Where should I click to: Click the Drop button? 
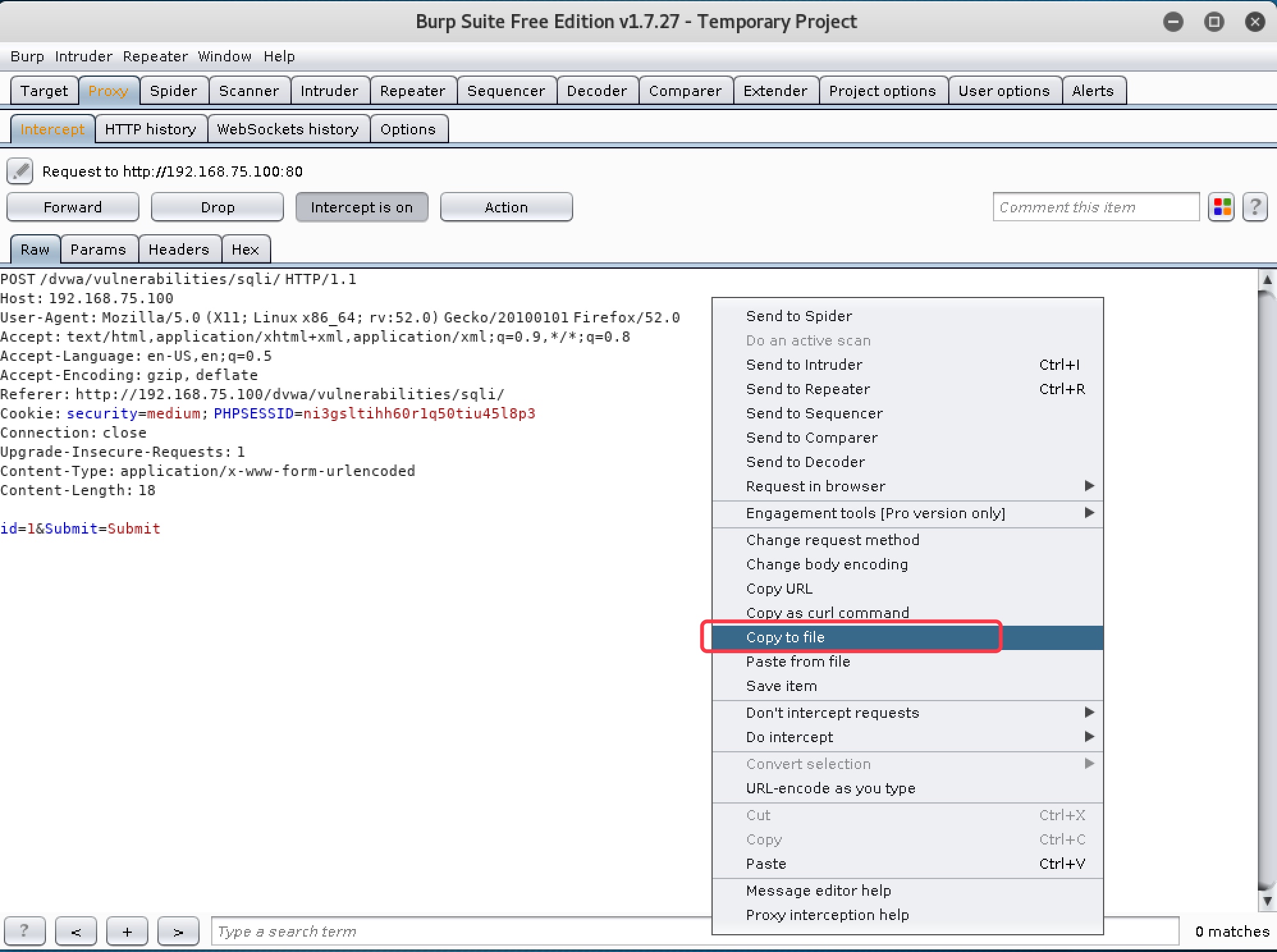pyautogui.click(x=217, y=207)
